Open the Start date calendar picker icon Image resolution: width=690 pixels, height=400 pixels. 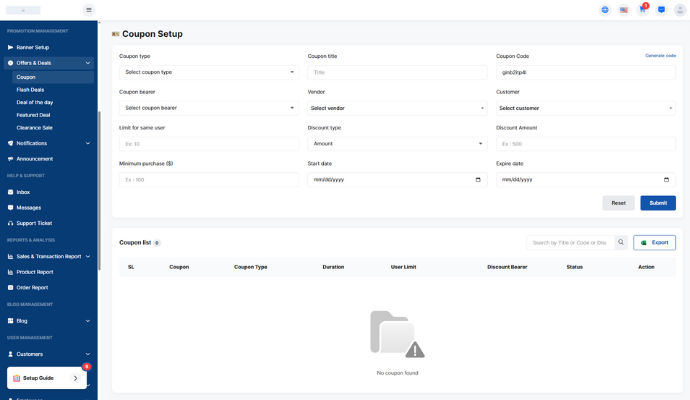[478, 180]
